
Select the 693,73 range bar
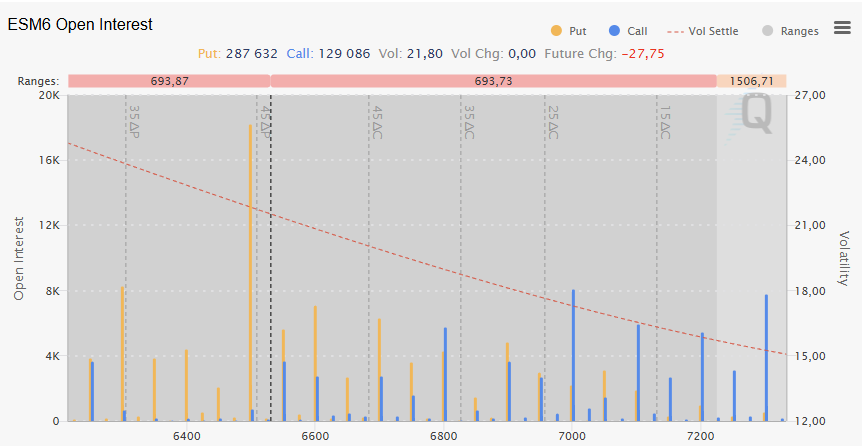tap(493, 81)
